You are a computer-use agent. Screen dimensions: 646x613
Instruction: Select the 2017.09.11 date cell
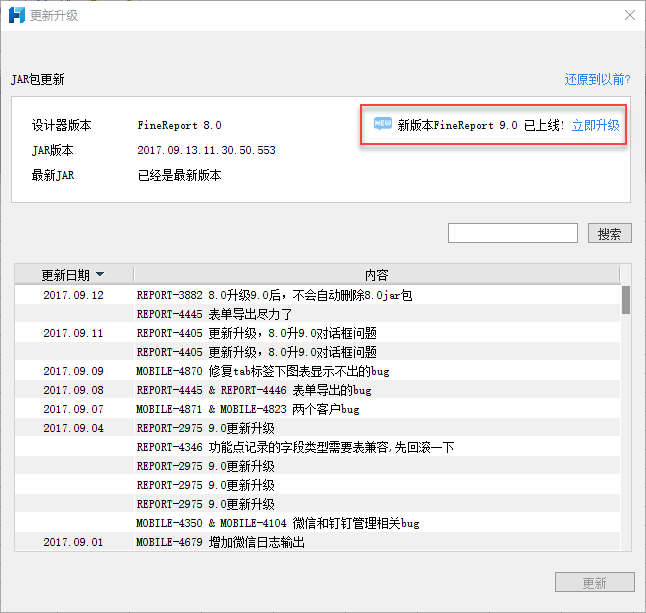pyautogui.click(x=73, y=333)
